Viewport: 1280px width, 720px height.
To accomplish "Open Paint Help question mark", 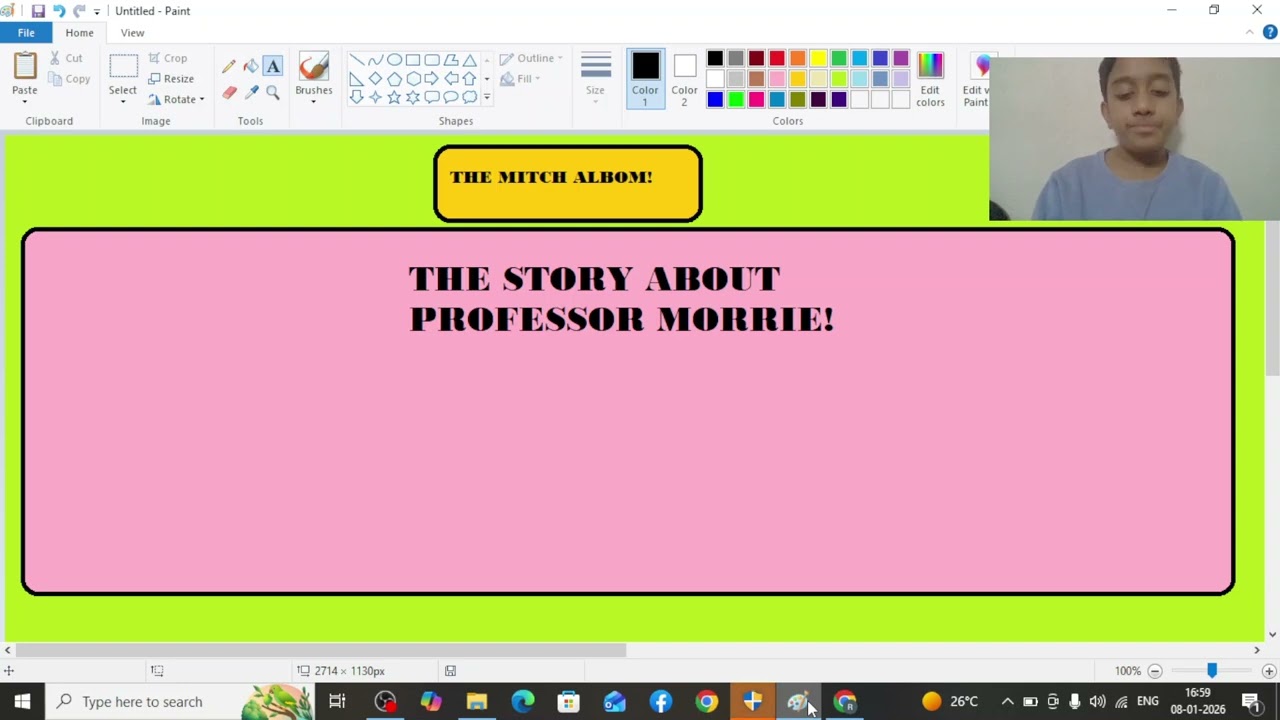I will pos(1270,33).
